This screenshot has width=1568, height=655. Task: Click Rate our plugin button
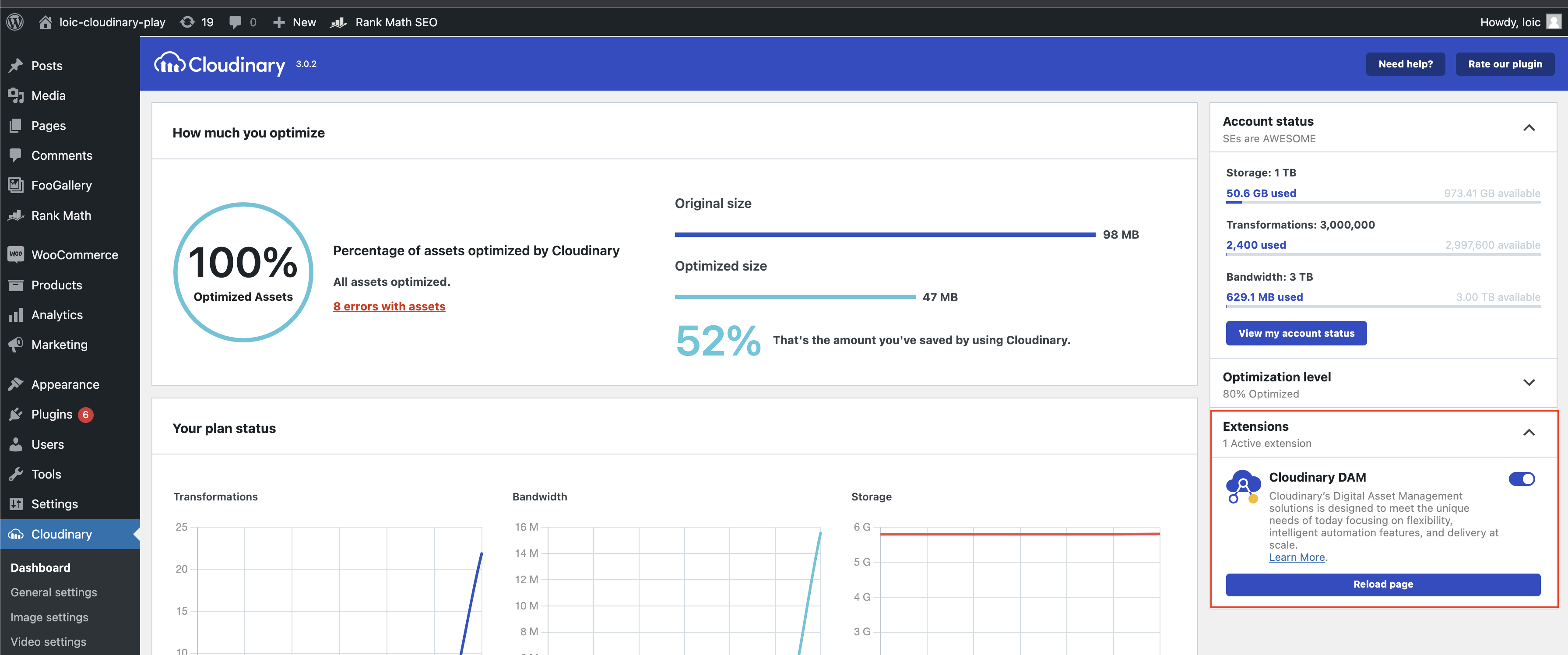tap(1505, 64)
